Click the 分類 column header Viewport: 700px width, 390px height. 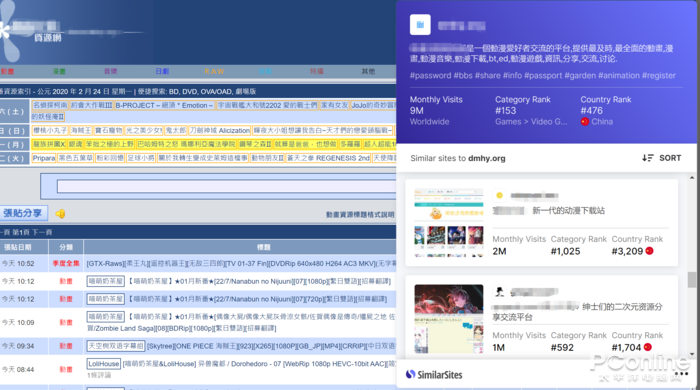coord(66,247)
